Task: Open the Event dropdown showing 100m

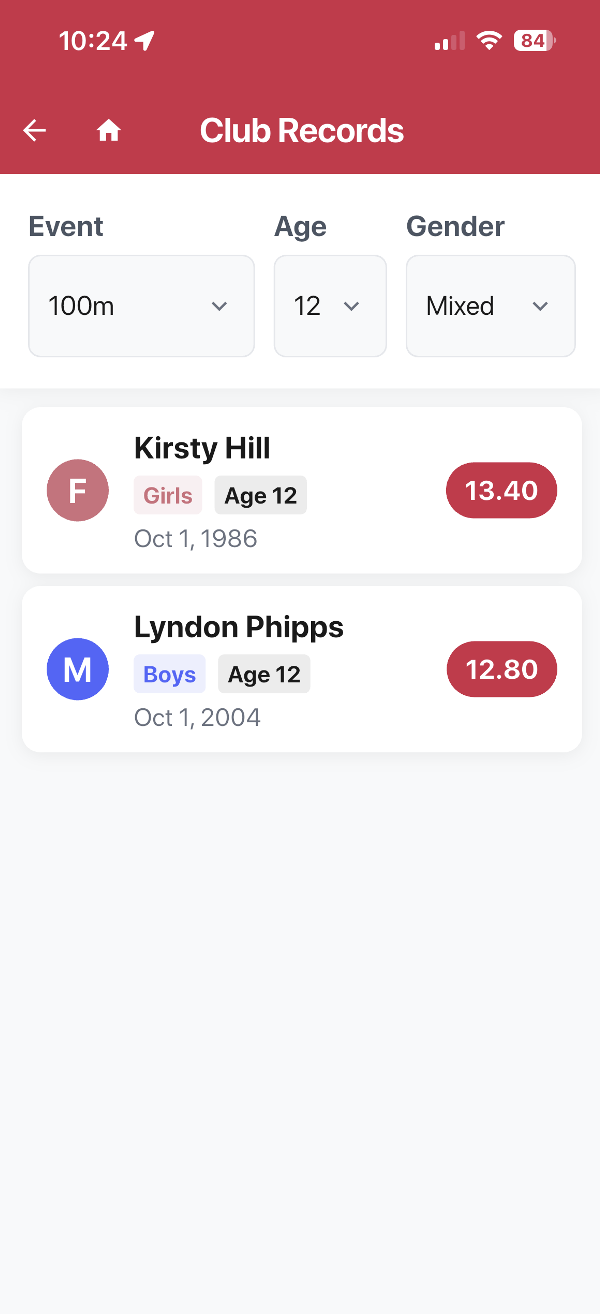Action: pyautogui.click(x=141, y=305)
